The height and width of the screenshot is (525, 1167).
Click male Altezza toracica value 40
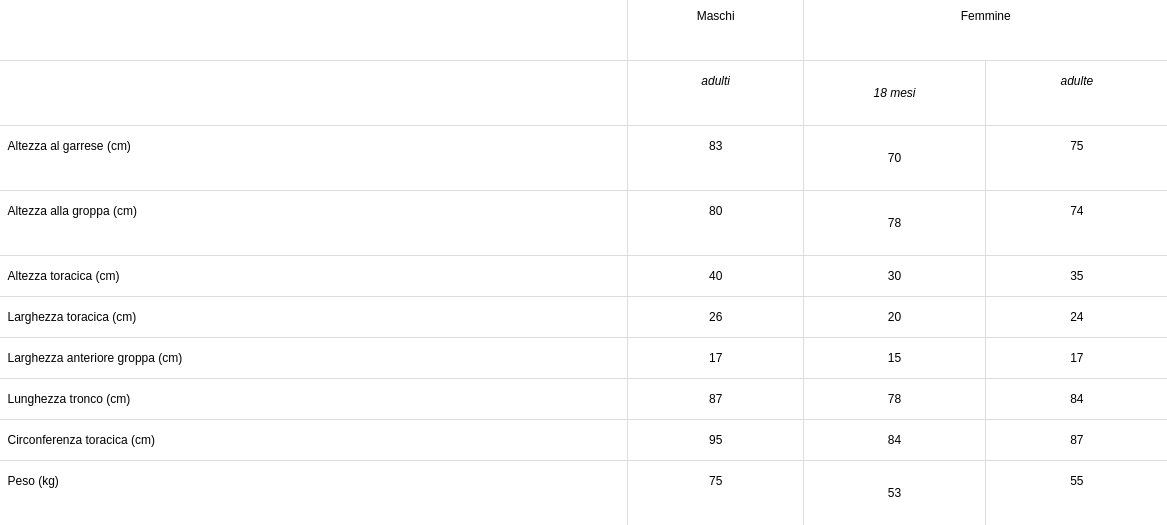point(715,276)
